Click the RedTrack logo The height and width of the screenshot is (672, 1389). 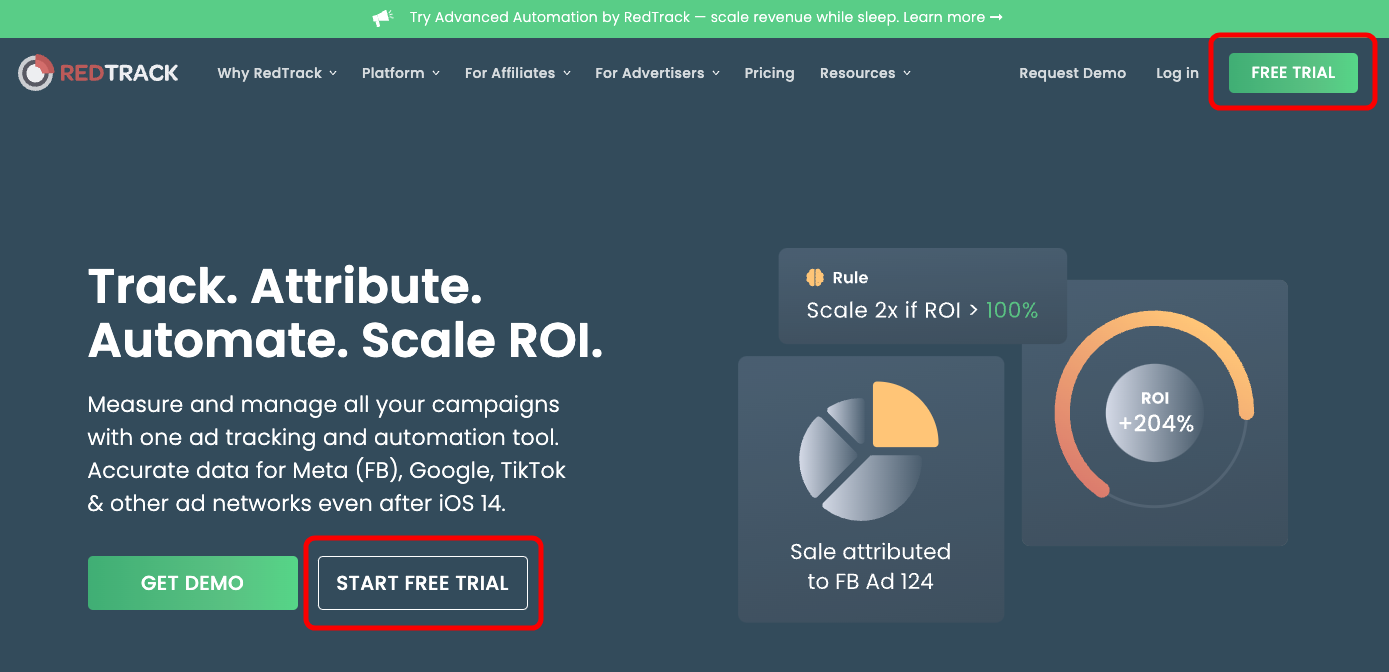(x=97, y=72)
